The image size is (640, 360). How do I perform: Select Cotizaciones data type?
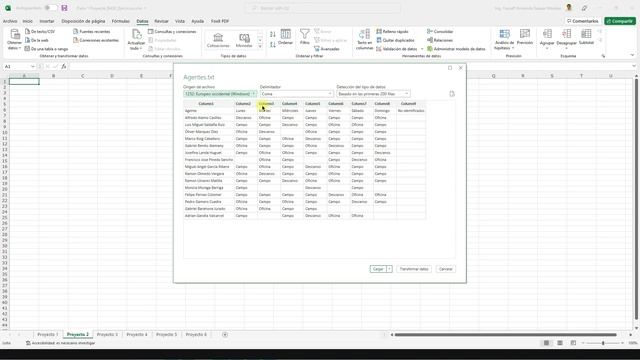click(218, 40)
